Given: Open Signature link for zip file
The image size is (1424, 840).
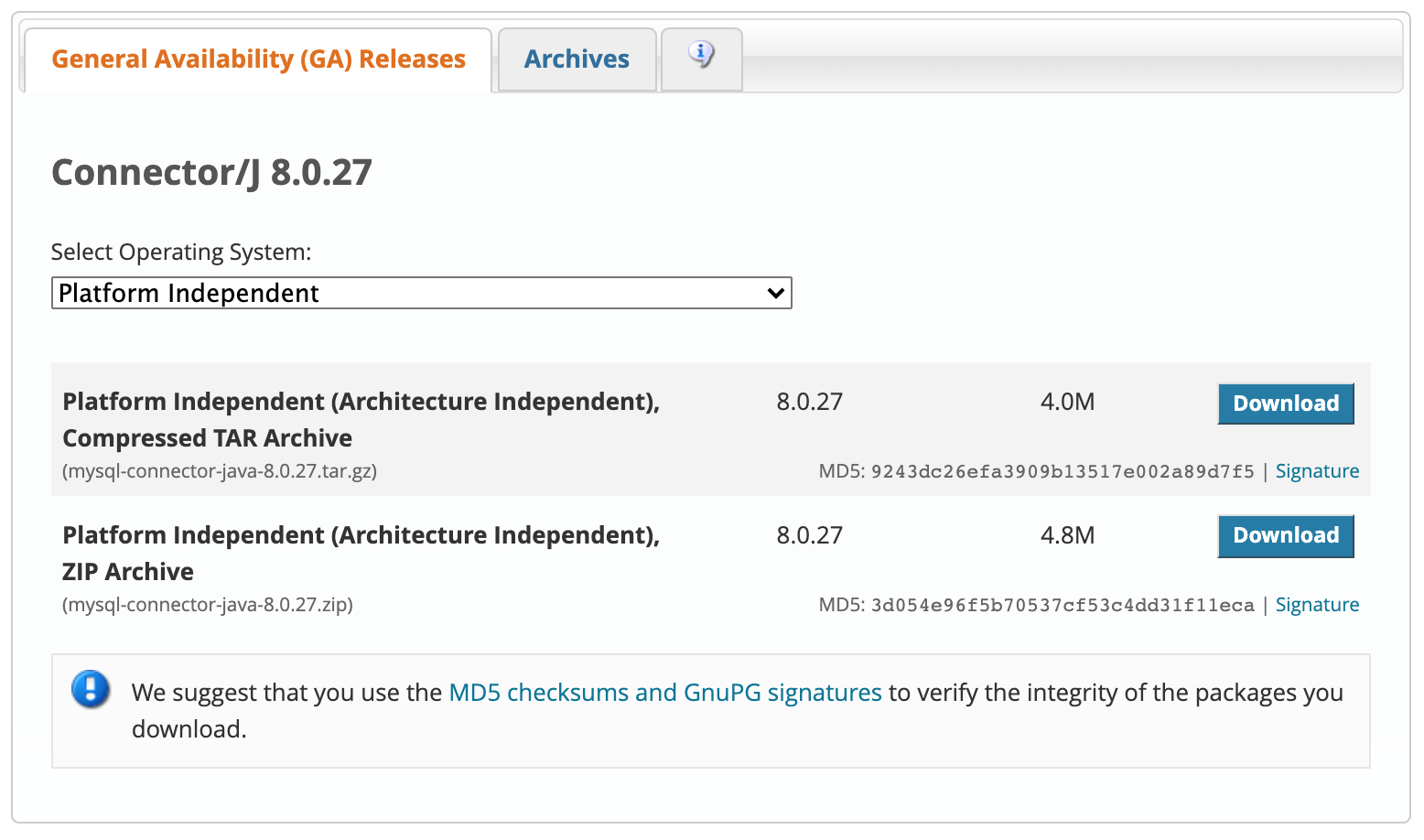Looking at the screenshot, I should pos(1317,605).
